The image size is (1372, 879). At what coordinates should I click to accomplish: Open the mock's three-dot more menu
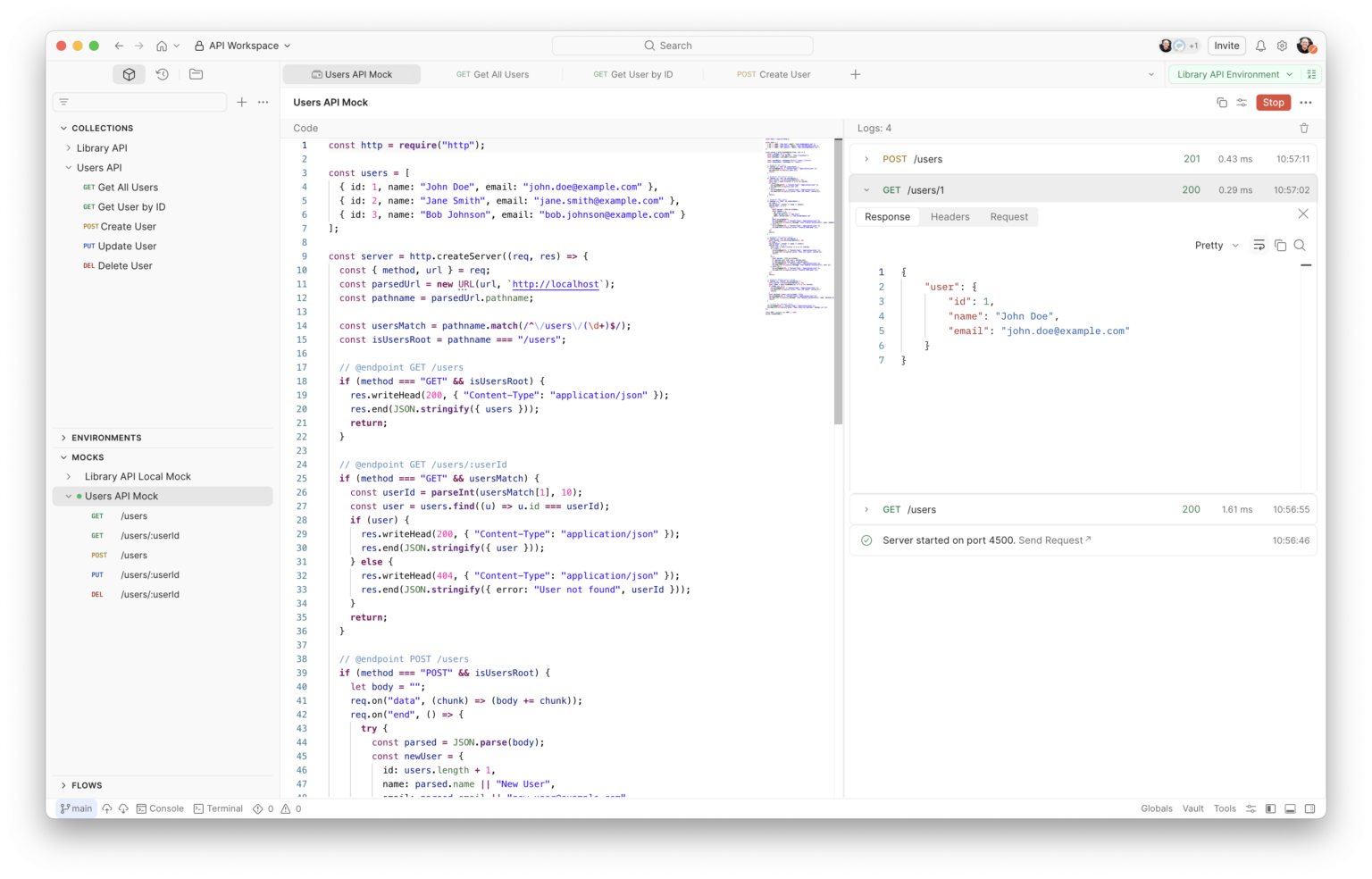click(x=1306, y=103)
